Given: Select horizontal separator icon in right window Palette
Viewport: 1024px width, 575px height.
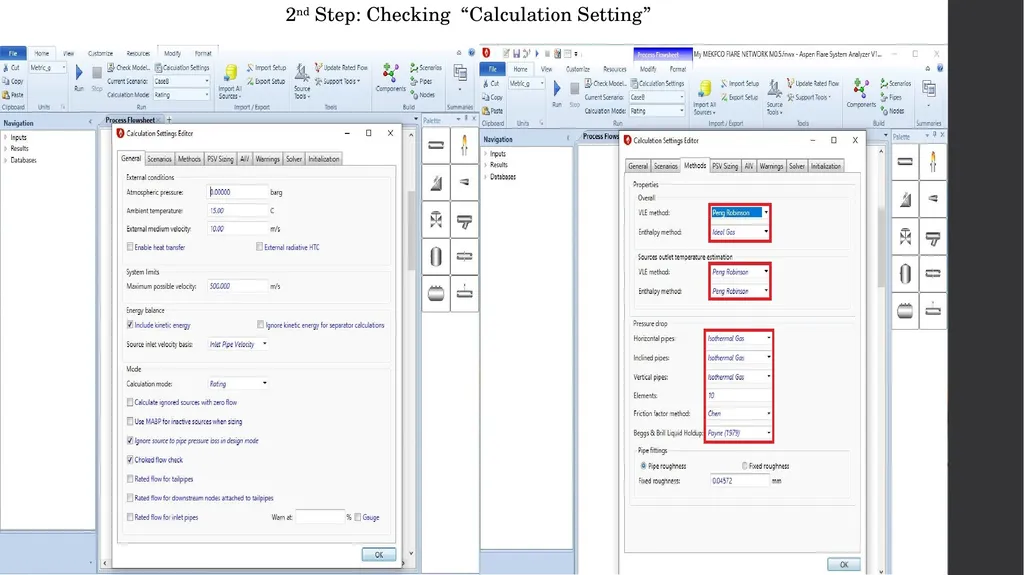Looking at the screenshot, I should [x=905, y=310].
